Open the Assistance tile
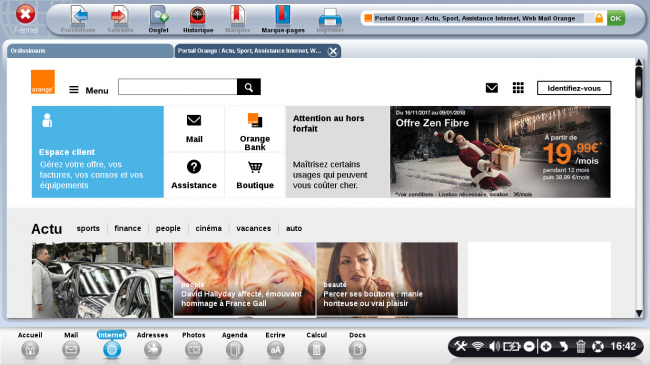 coord(194,175)
